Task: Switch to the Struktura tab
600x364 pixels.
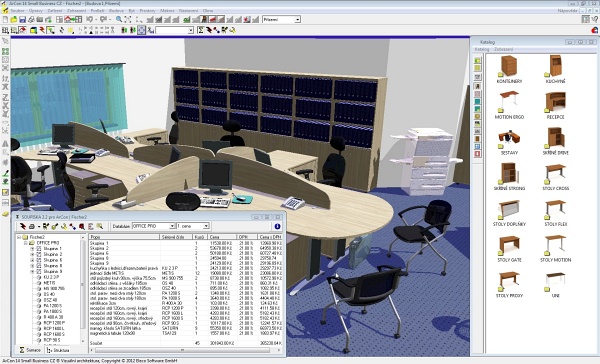Action: click(x=59, y=350)
